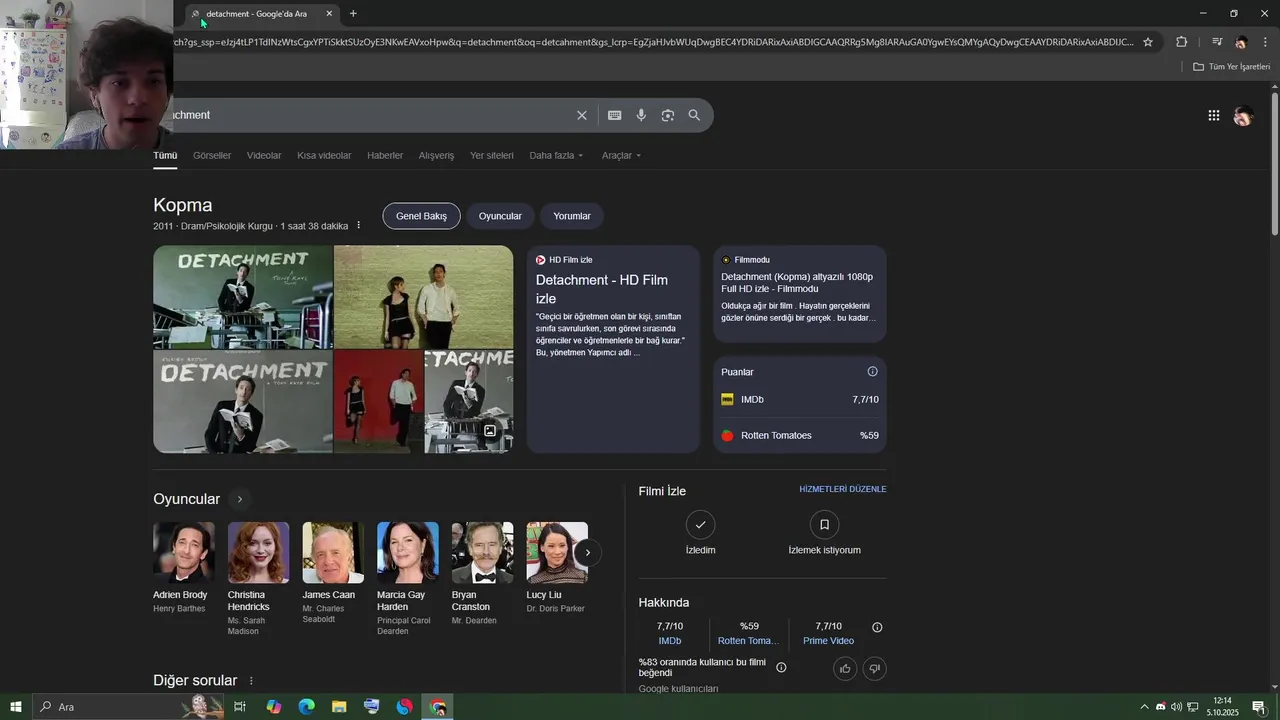The image size is (1280, 720).
Task: Submit search with the magnifier icon
Action: (x=694, y=115)
